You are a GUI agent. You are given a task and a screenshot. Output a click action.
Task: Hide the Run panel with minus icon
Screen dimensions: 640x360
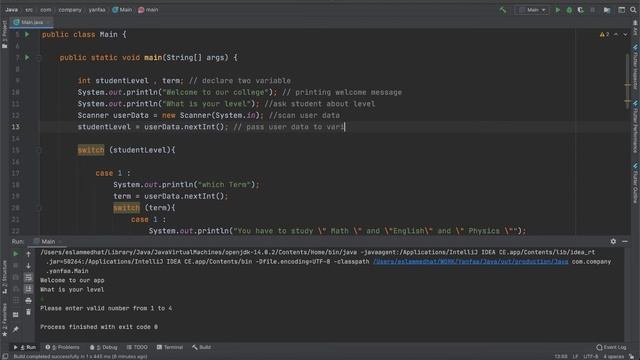[625, 242]
